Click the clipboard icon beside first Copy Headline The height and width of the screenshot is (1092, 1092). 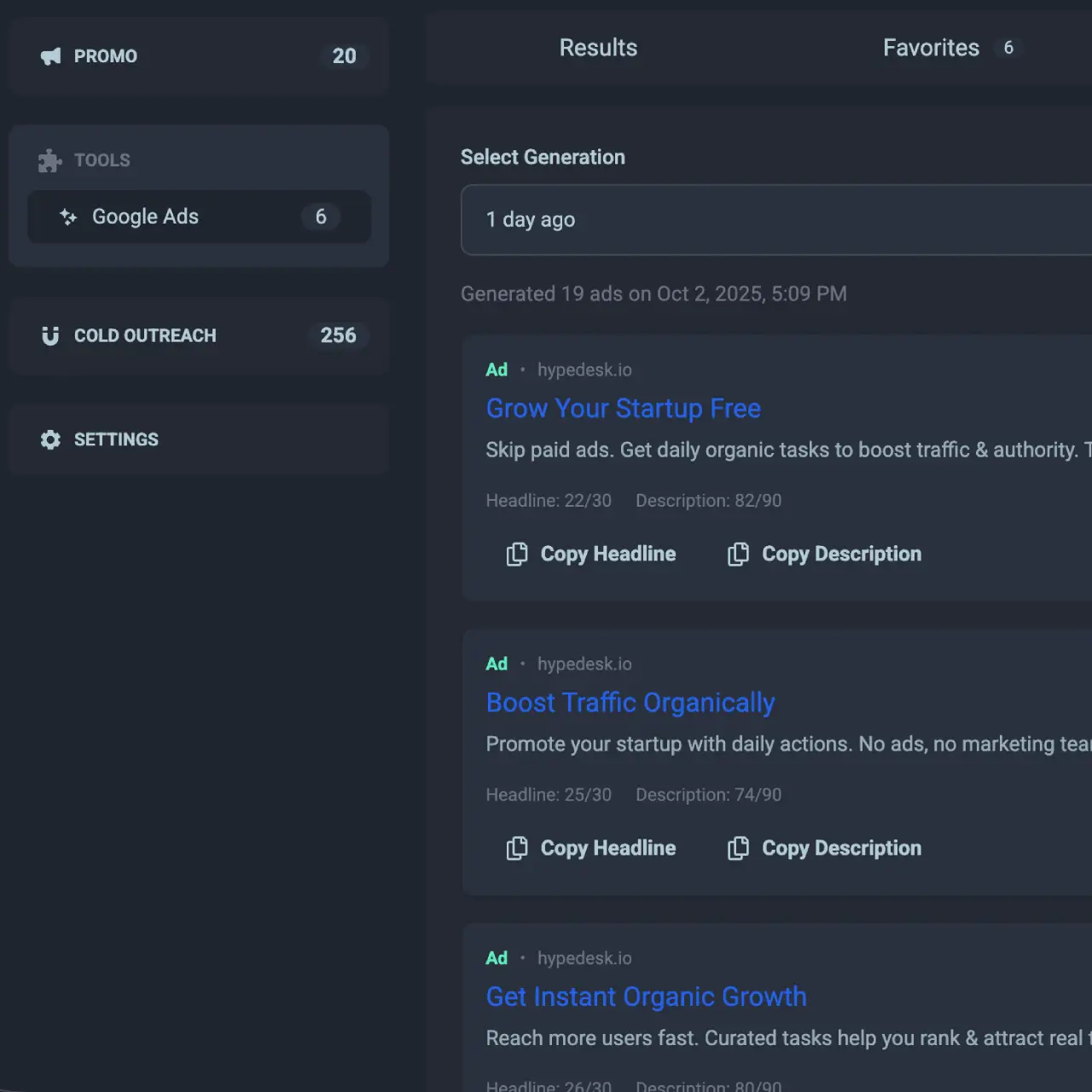coord(516,554)
